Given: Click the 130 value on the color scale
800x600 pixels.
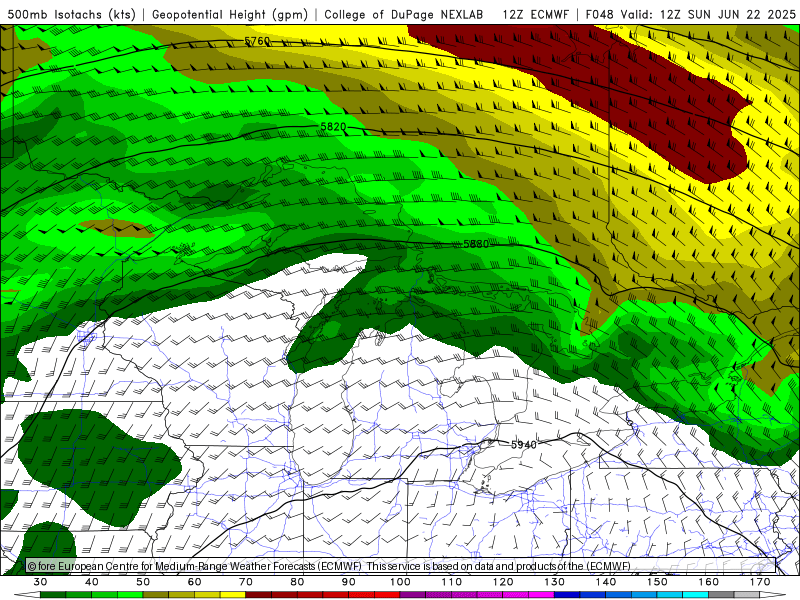Looking at the screenshot, I should [x=554, y=582].
